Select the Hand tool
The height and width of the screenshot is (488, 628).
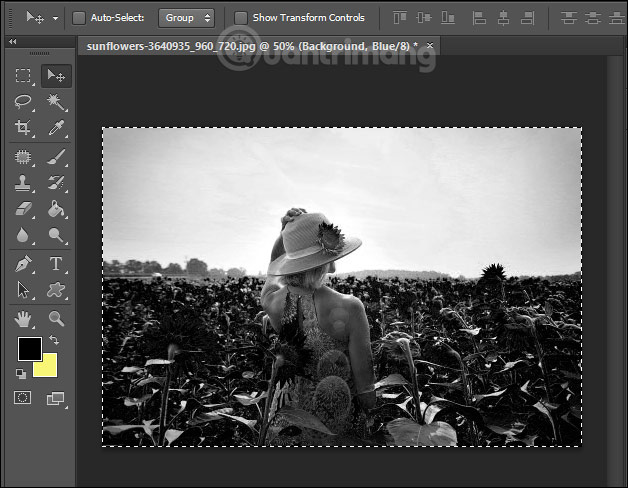click(x=23, y=319)
